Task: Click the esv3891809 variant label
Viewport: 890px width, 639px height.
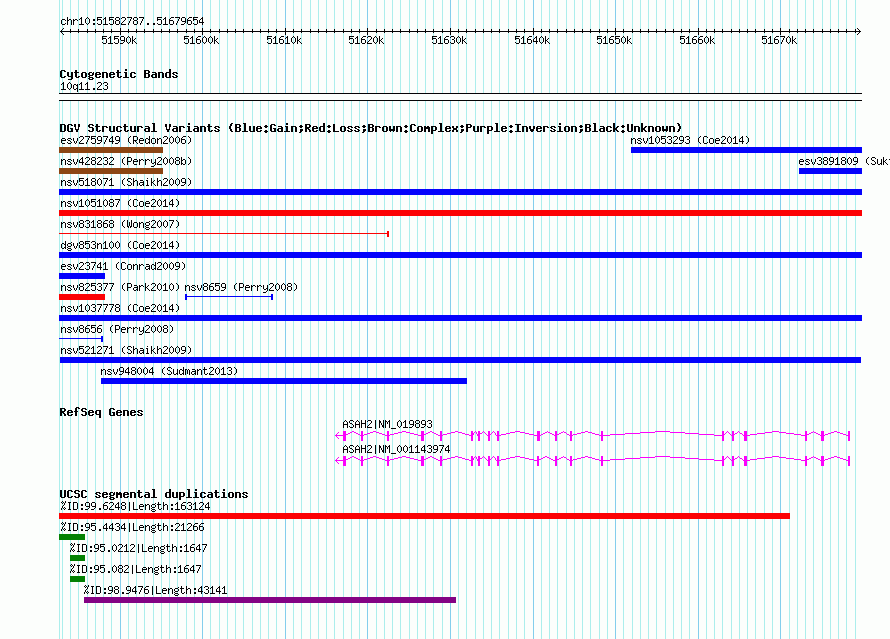Action: 844,161
